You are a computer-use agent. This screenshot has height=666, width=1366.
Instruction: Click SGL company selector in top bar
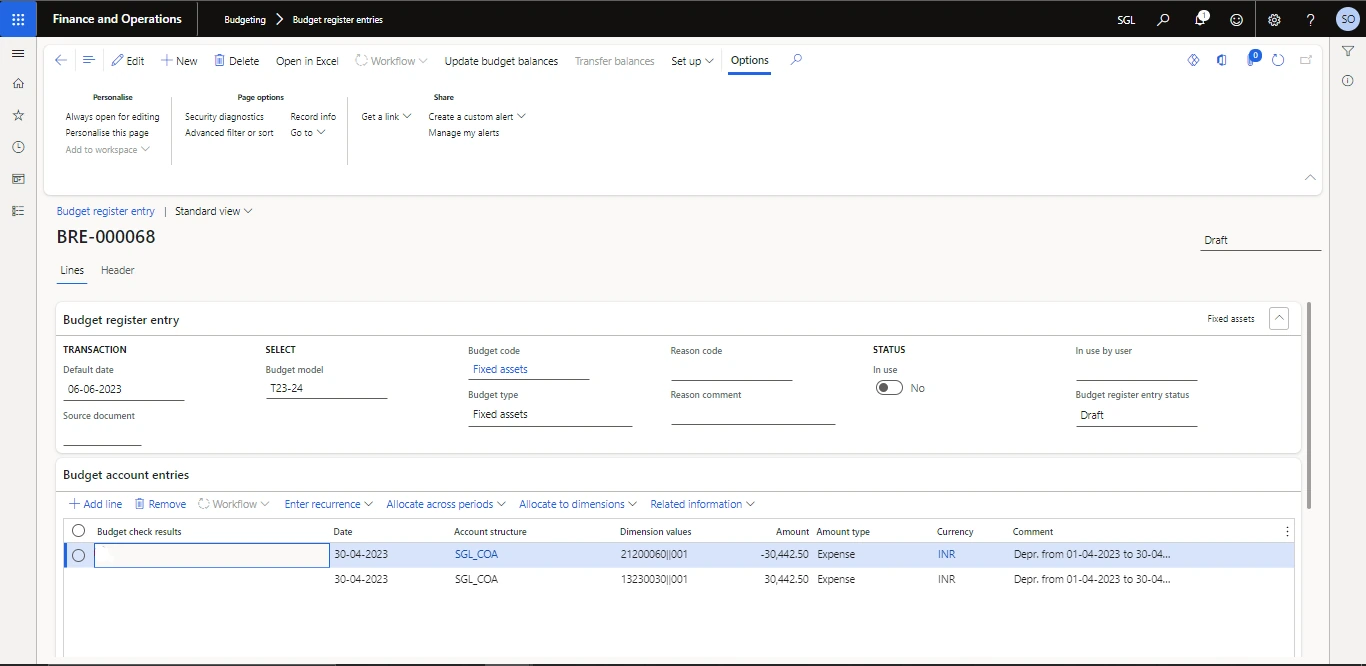tap(1126, 19)
